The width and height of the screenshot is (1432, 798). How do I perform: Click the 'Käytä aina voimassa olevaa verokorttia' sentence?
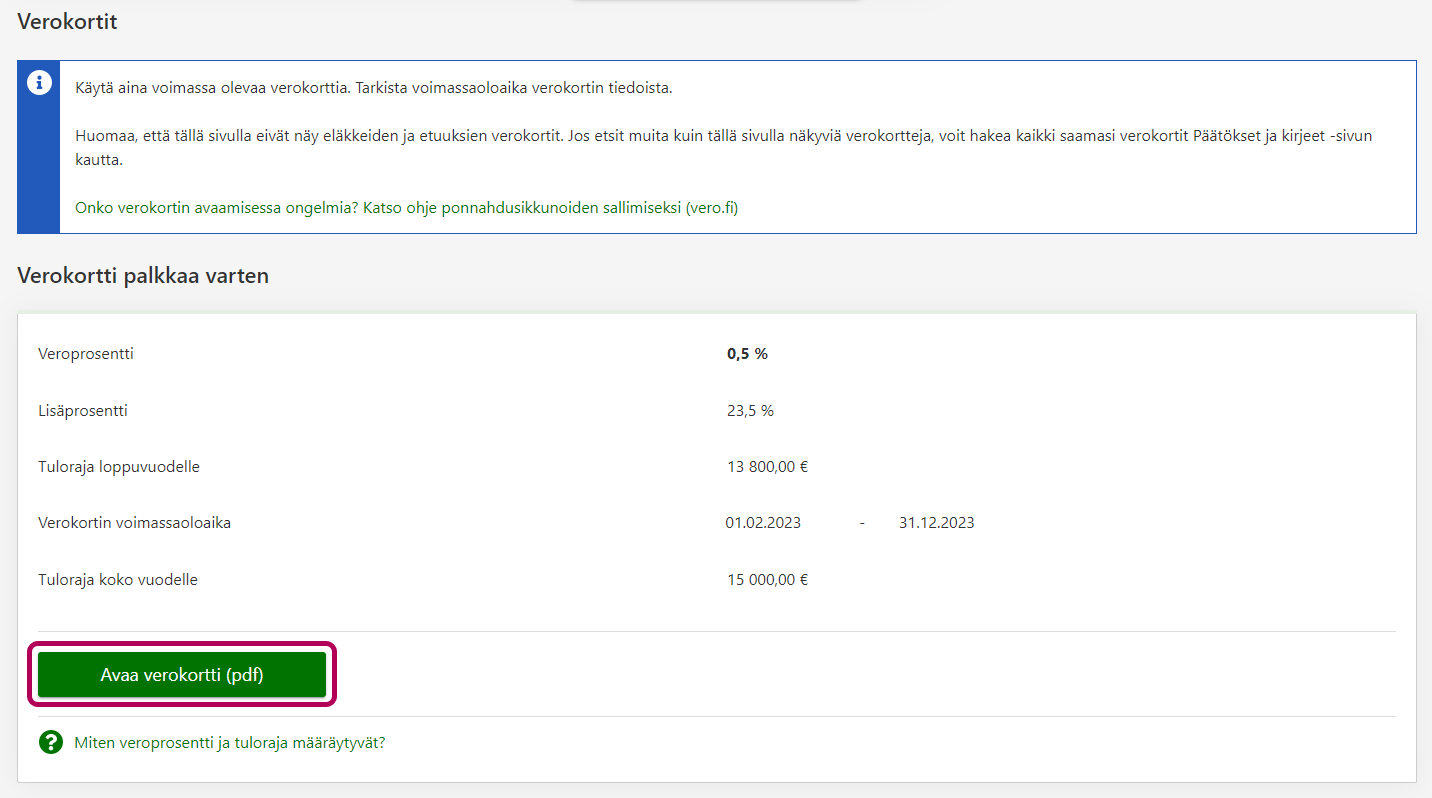click(x=373, y=88)
